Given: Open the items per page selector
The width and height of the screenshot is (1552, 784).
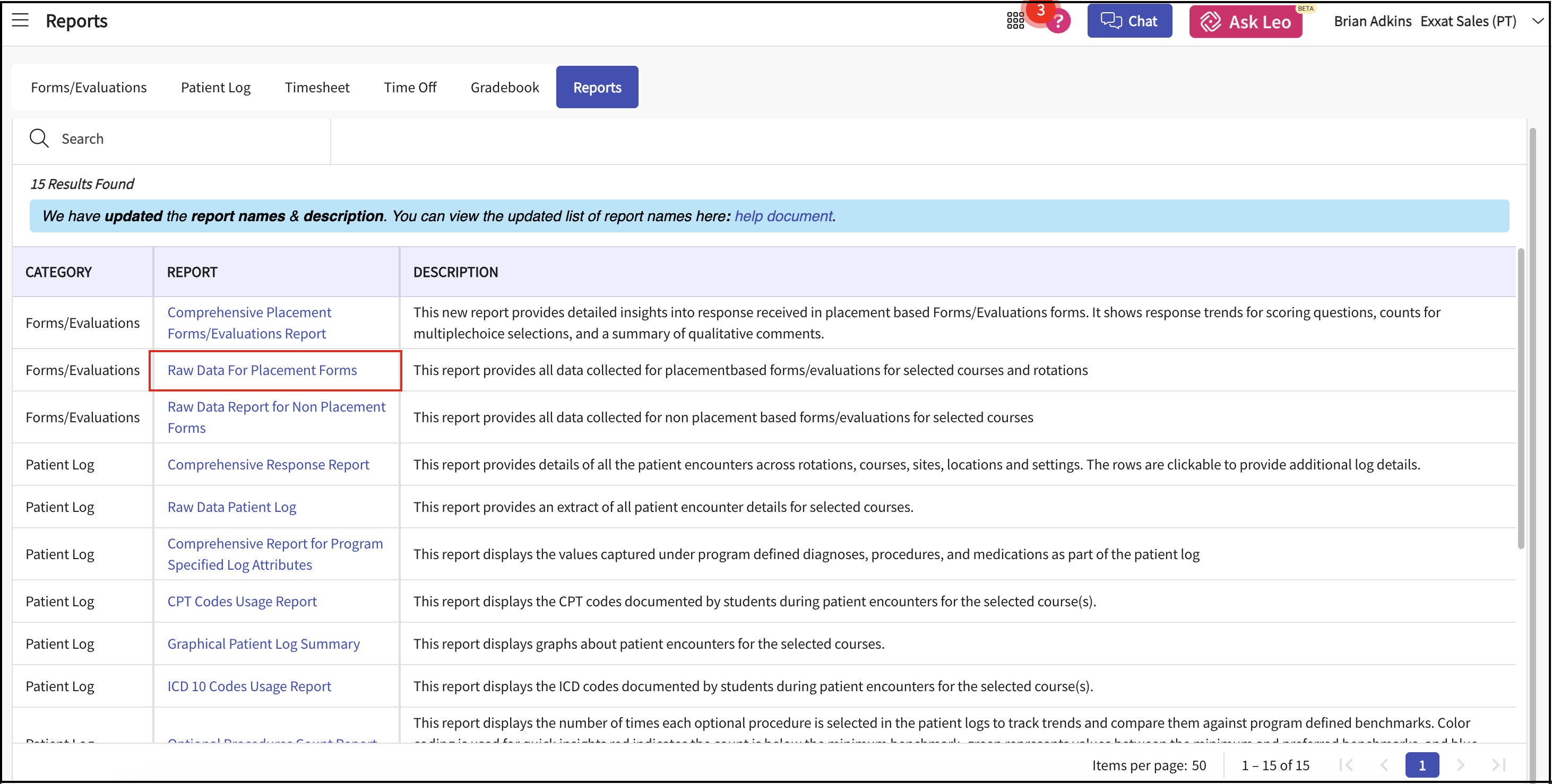Looking at the screenshot, I should [x=1199, y=765].
